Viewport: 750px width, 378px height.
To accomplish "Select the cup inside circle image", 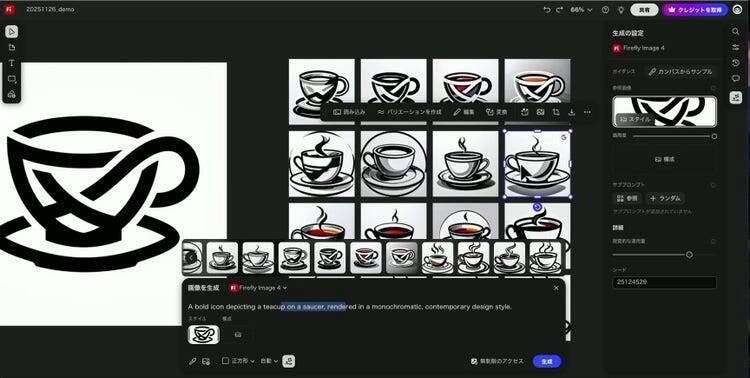I will tap(393, 164).
